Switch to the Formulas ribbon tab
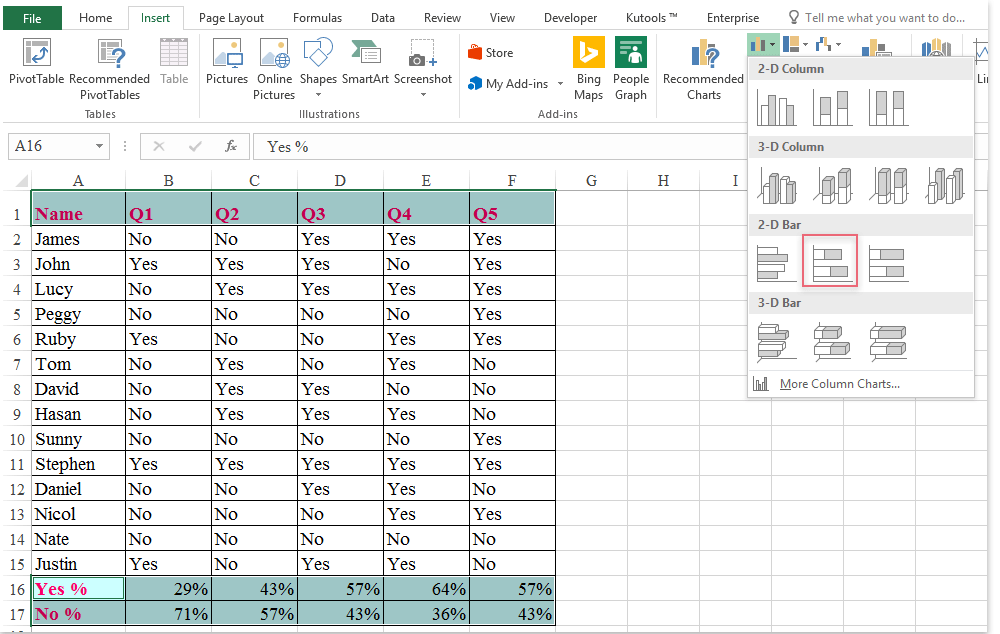This screenshot has height=634, width=1000. 317,17
